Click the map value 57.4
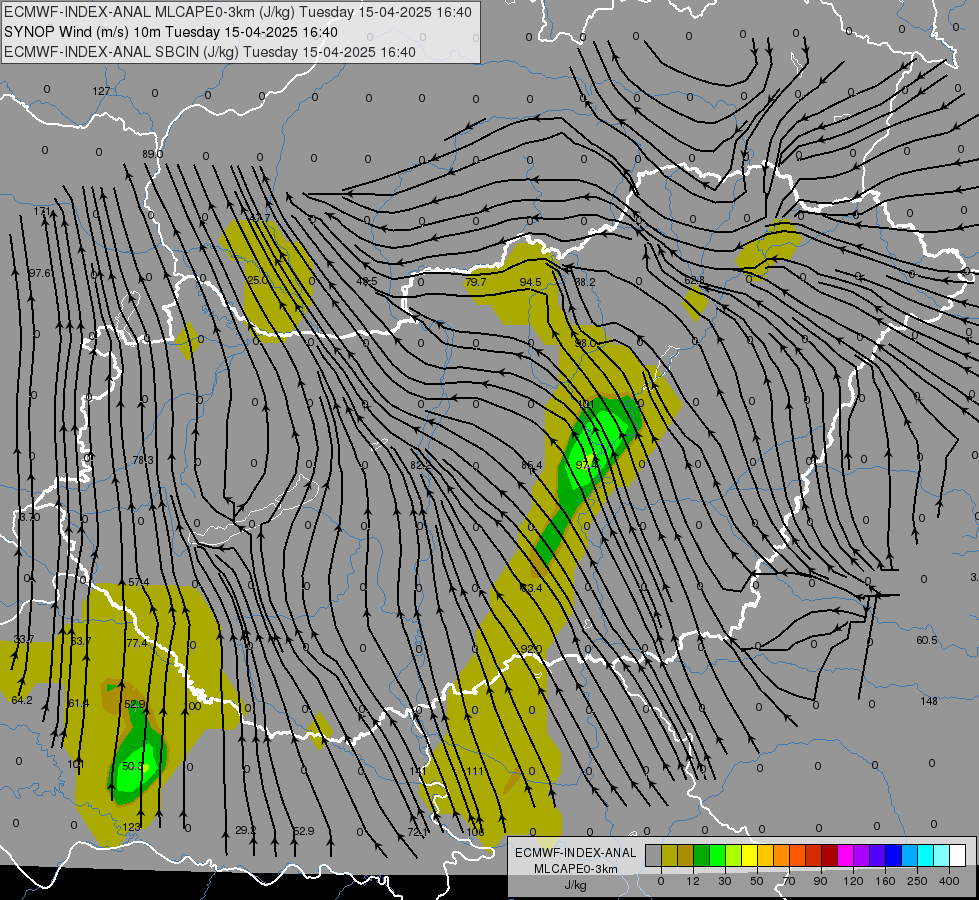 click(x=138, y=582)
